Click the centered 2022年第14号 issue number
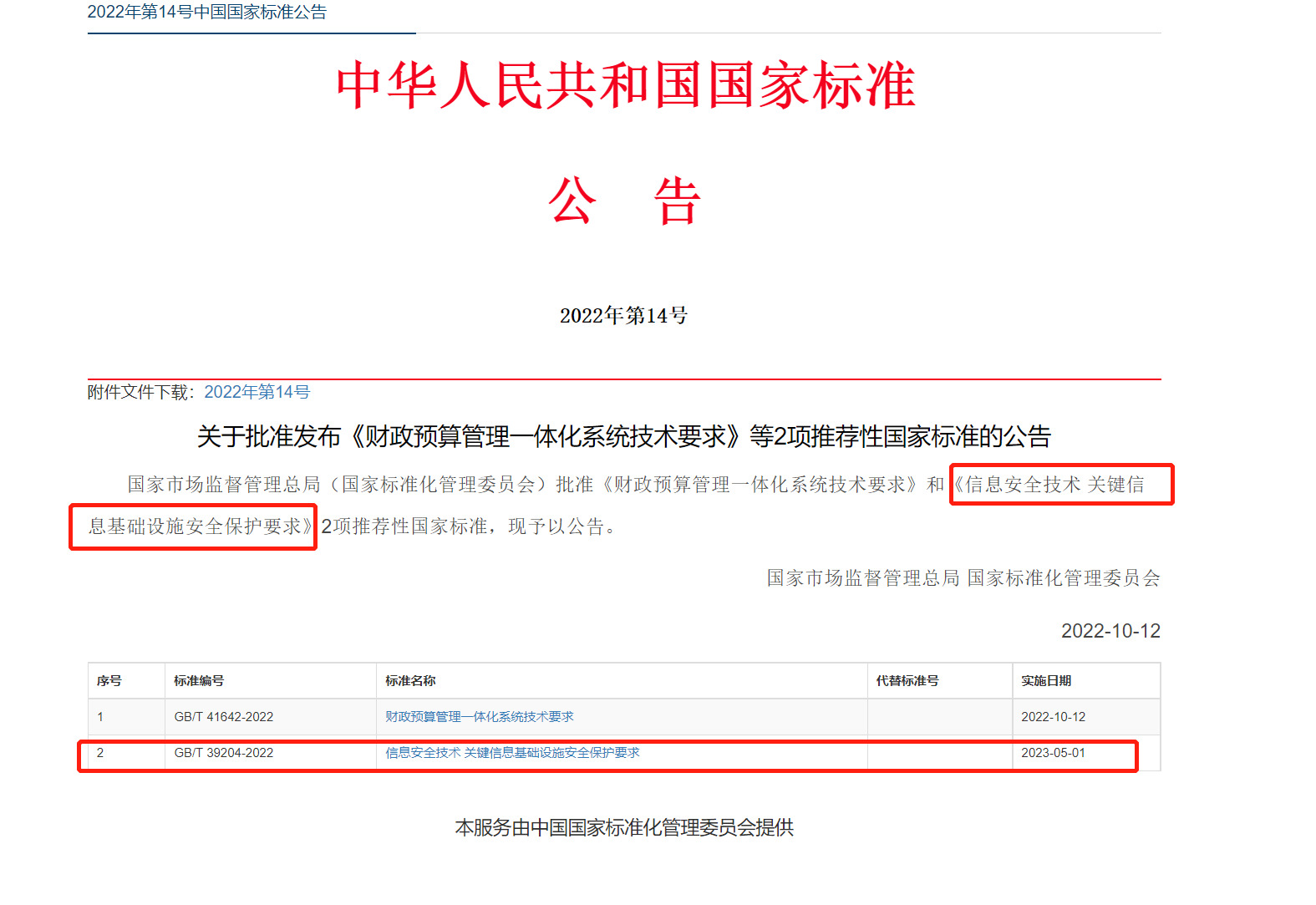 click(x=623, y=316)
